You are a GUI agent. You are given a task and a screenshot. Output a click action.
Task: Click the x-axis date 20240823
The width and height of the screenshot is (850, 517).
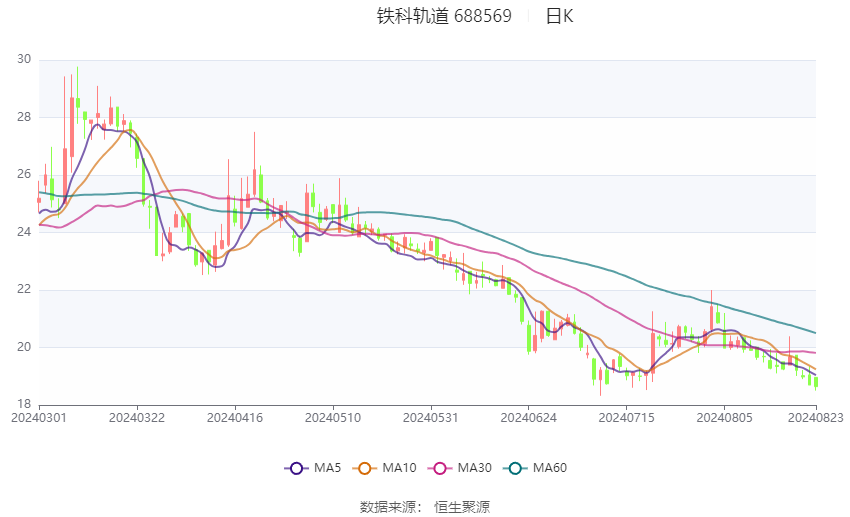point(816,418)
